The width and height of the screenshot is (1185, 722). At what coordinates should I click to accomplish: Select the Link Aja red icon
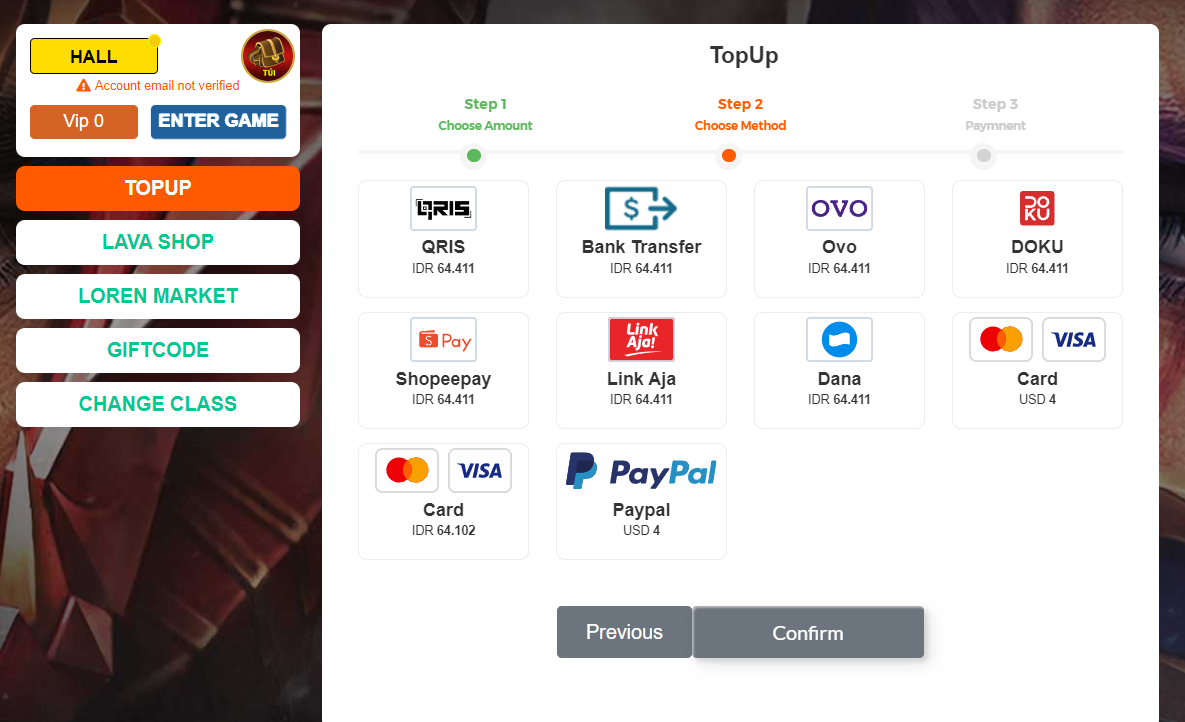coord(641,339)
